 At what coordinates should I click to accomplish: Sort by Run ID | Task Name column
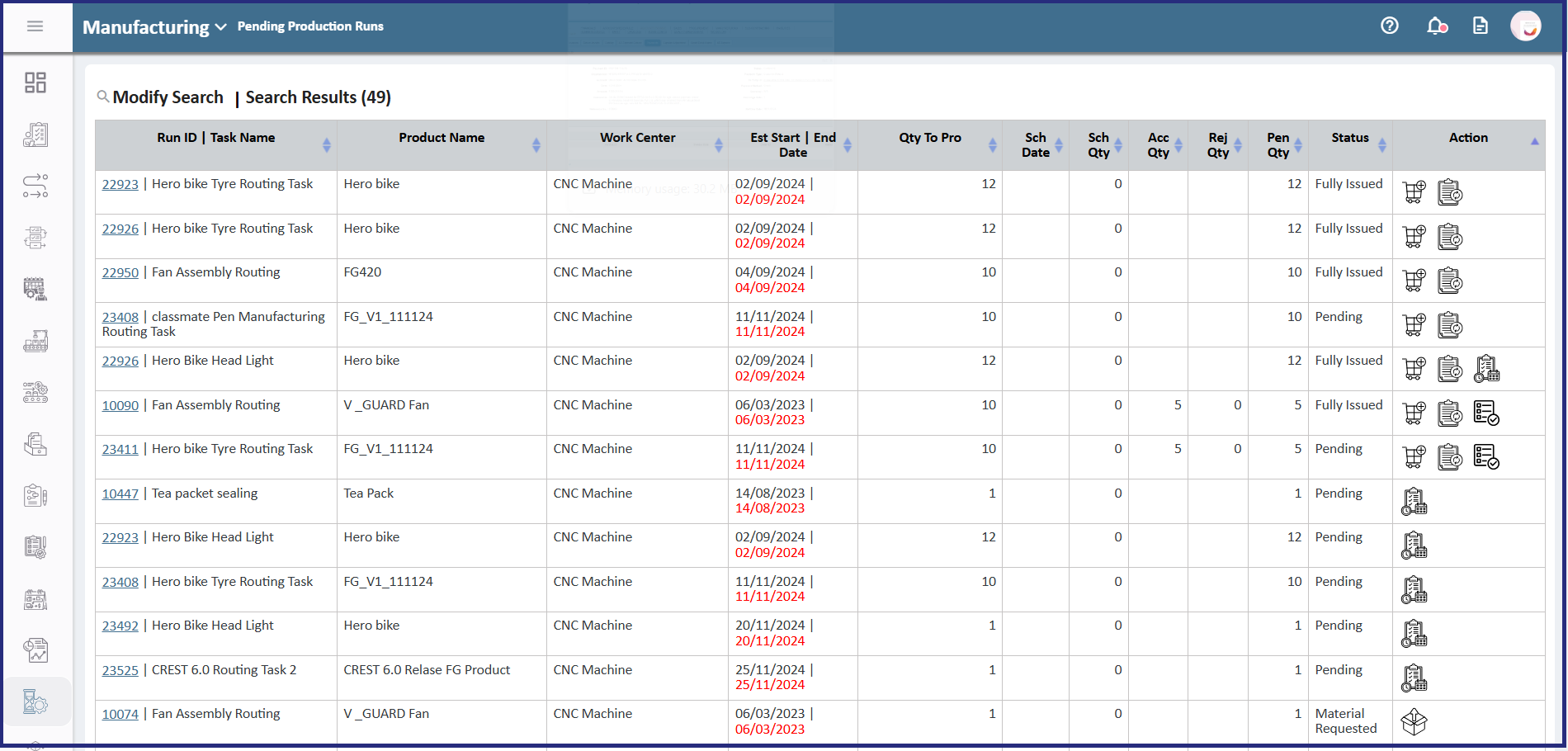(x=327, y=145)
